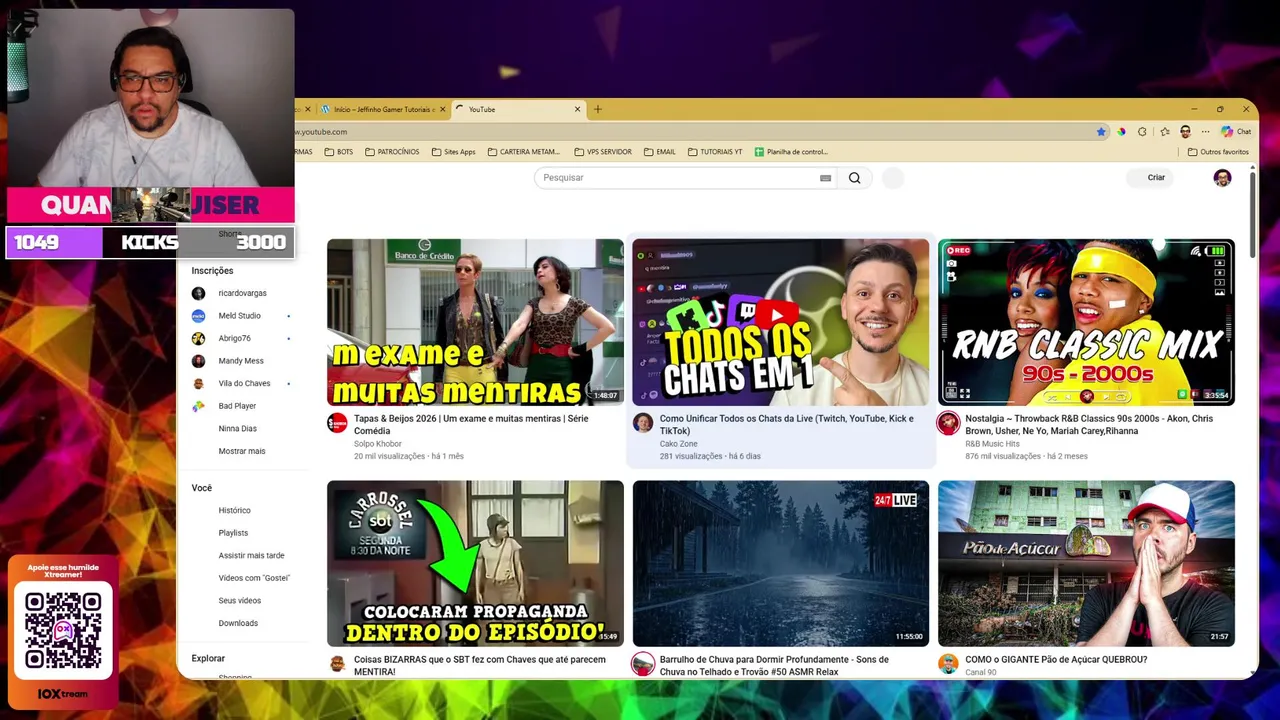Open Assistir mais tarde in sidebar

tap(251, 555)
